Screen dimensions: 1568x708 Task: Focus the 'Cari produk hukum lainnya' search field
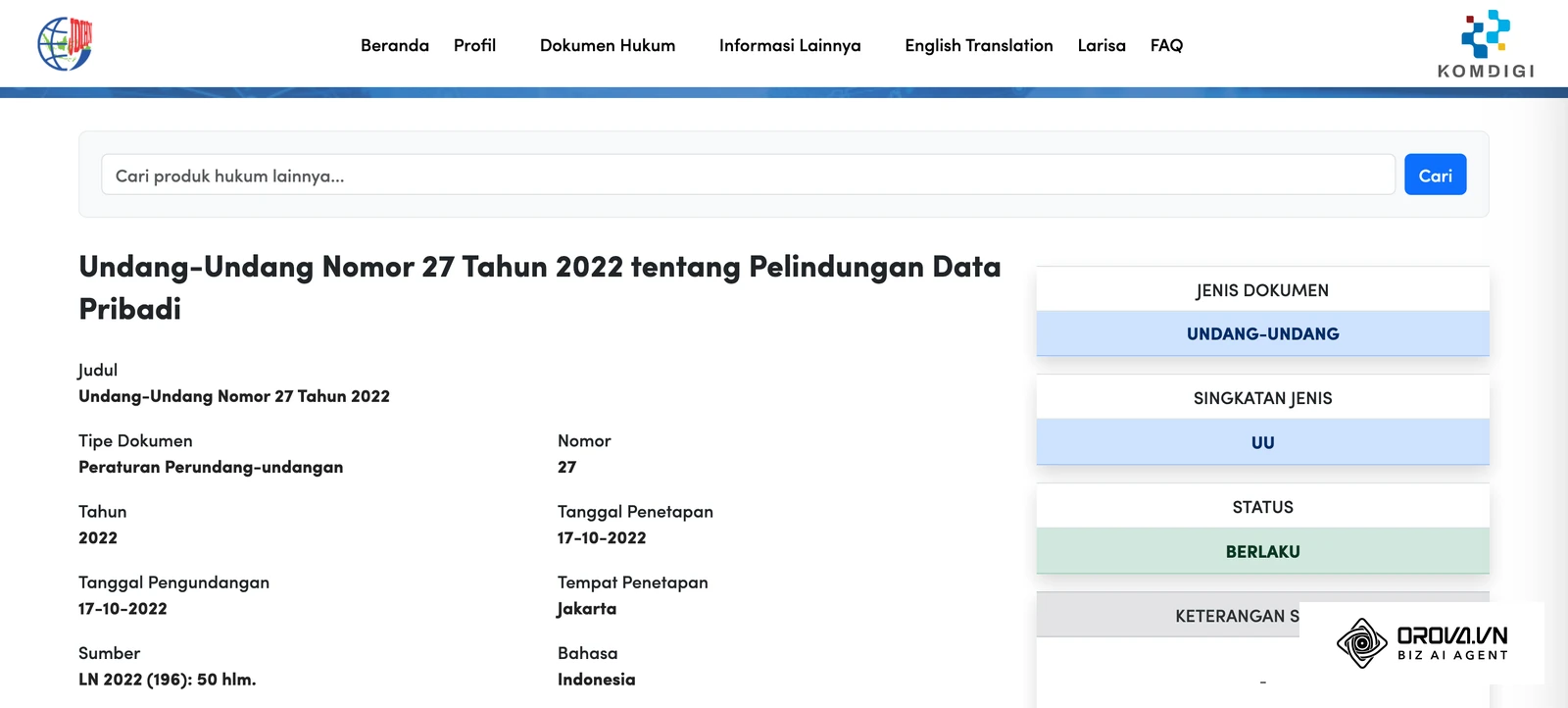click(748, 175)
